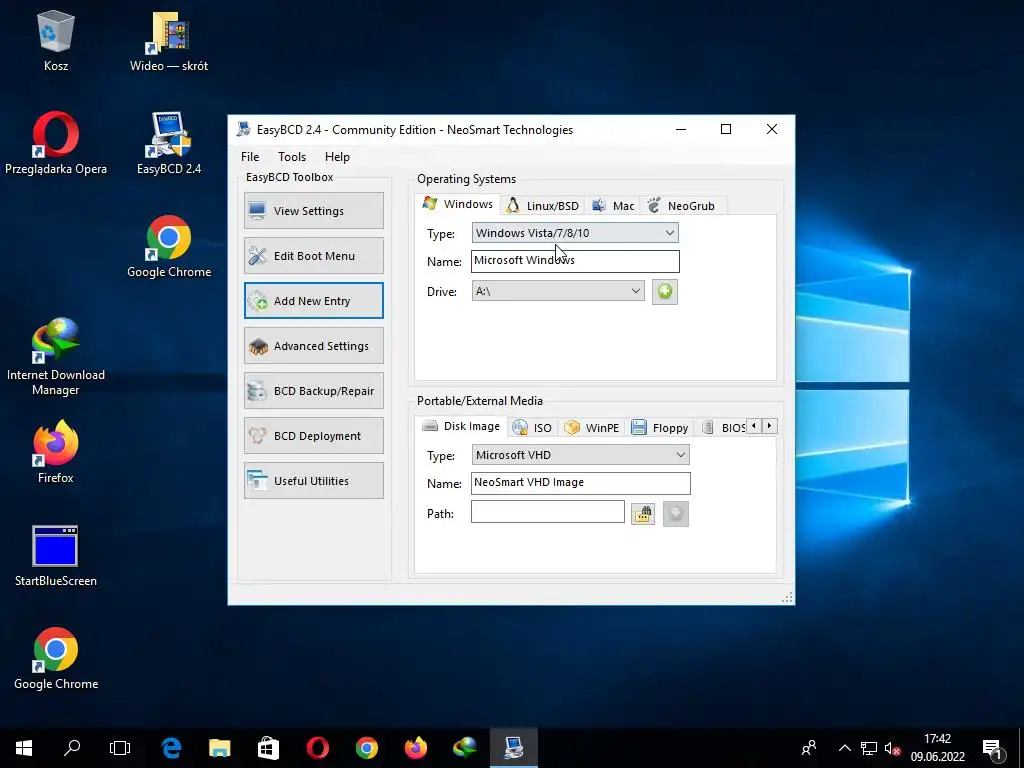Open View Settings in EasyBCD Toolbox
Viewport: 1024px width, 768px height.
point(313,210)
